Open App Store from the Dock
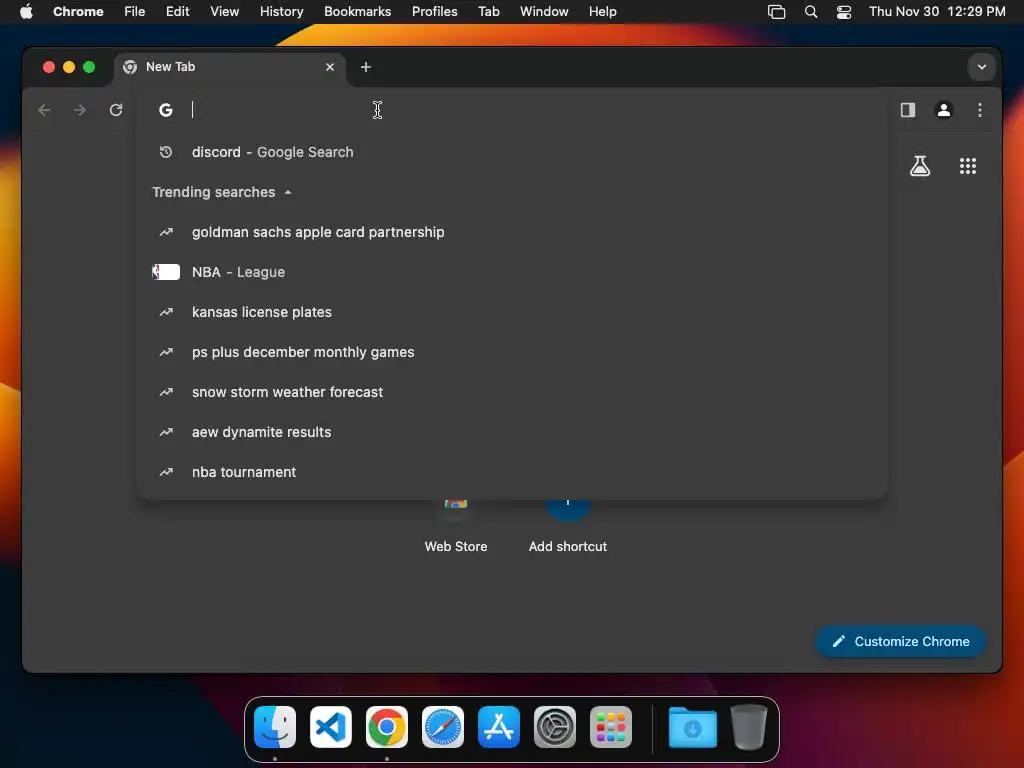The height and width of the screenshot is (768, 1024). point(499,727)
